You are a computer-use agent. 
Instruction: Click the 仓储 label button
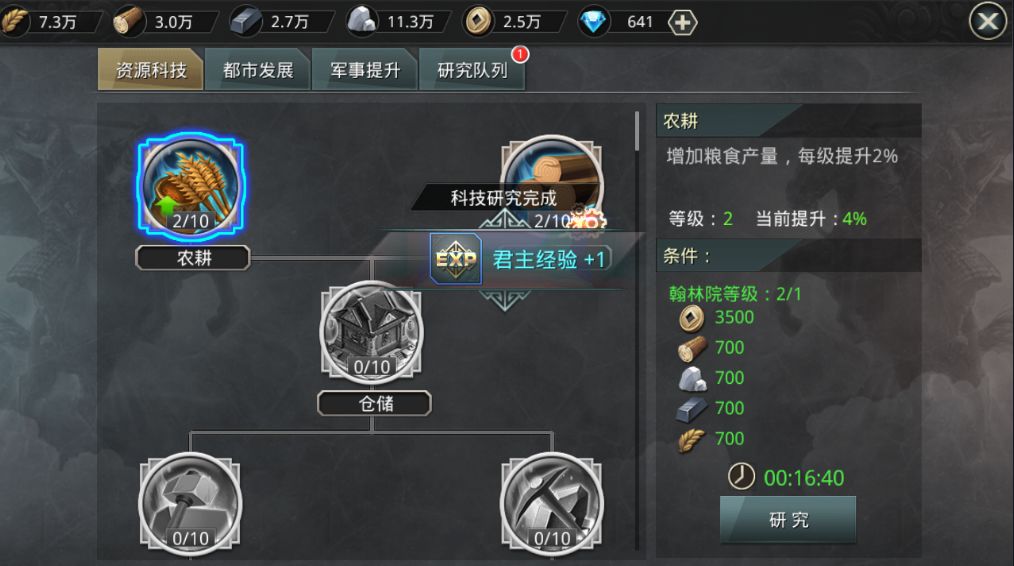coord(374,404)
